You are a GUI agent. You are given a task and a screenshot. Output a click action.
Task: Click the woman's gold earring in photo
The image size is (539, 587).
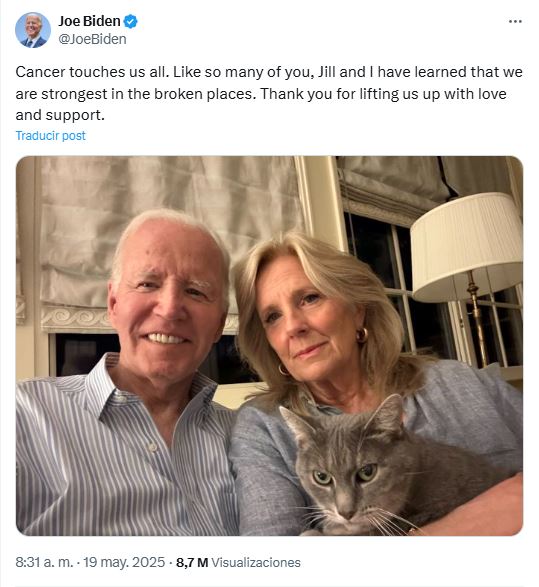coord(362,335)
